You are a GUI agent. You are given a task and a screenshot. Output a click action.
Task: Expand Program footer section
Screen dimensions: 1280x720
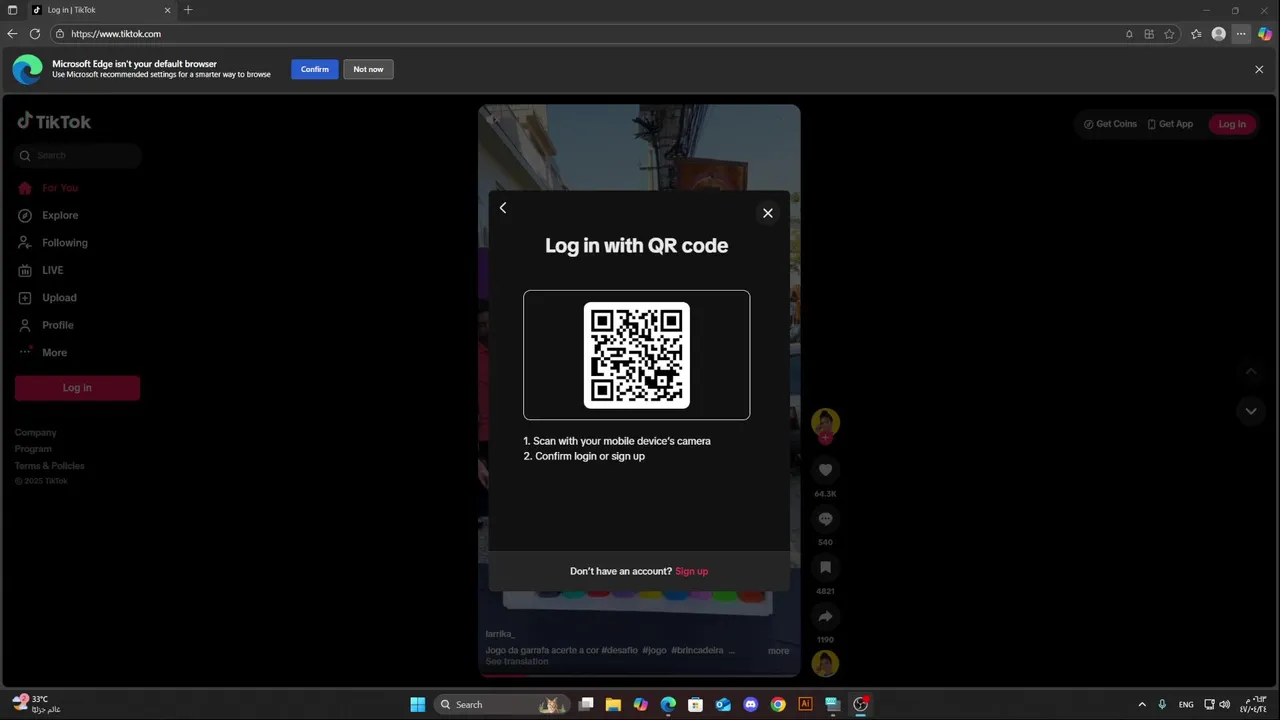tap(33, 449)
